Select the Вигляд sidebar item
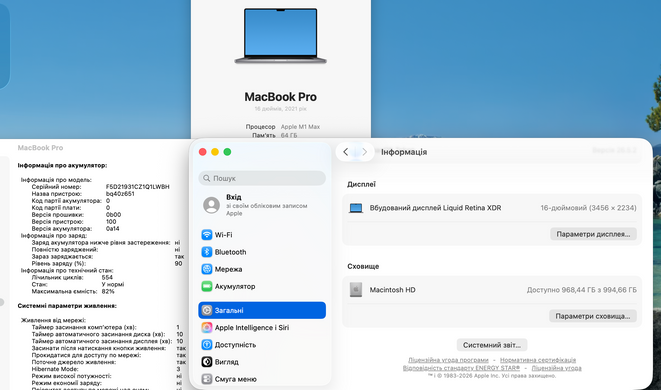Screen dimensions: 661x390 point(262,362)
